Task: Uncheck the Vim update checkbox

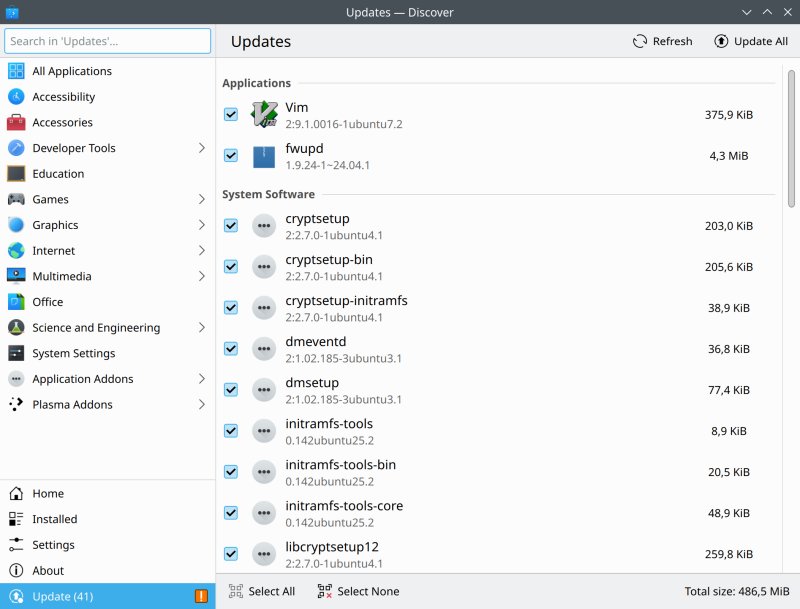Action: tap(231, 115)
